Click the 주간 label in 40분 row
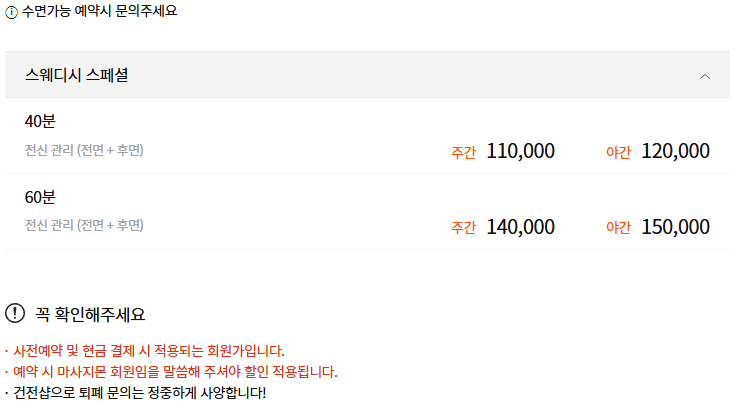Image resolution: width=738 pixels, height=403 pixels. [463, 153]
